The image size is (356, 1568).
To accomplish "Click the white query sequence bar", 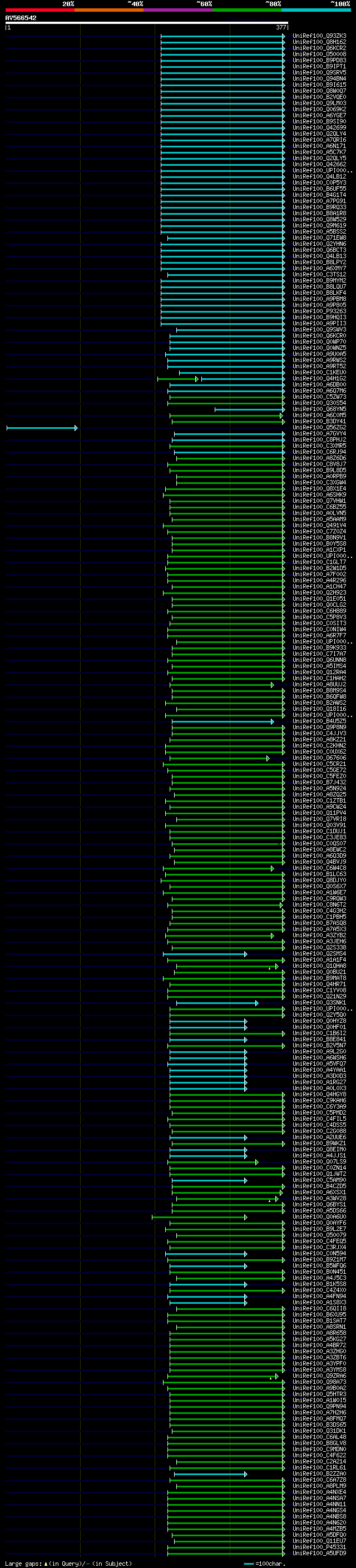I will pos(147,23).
